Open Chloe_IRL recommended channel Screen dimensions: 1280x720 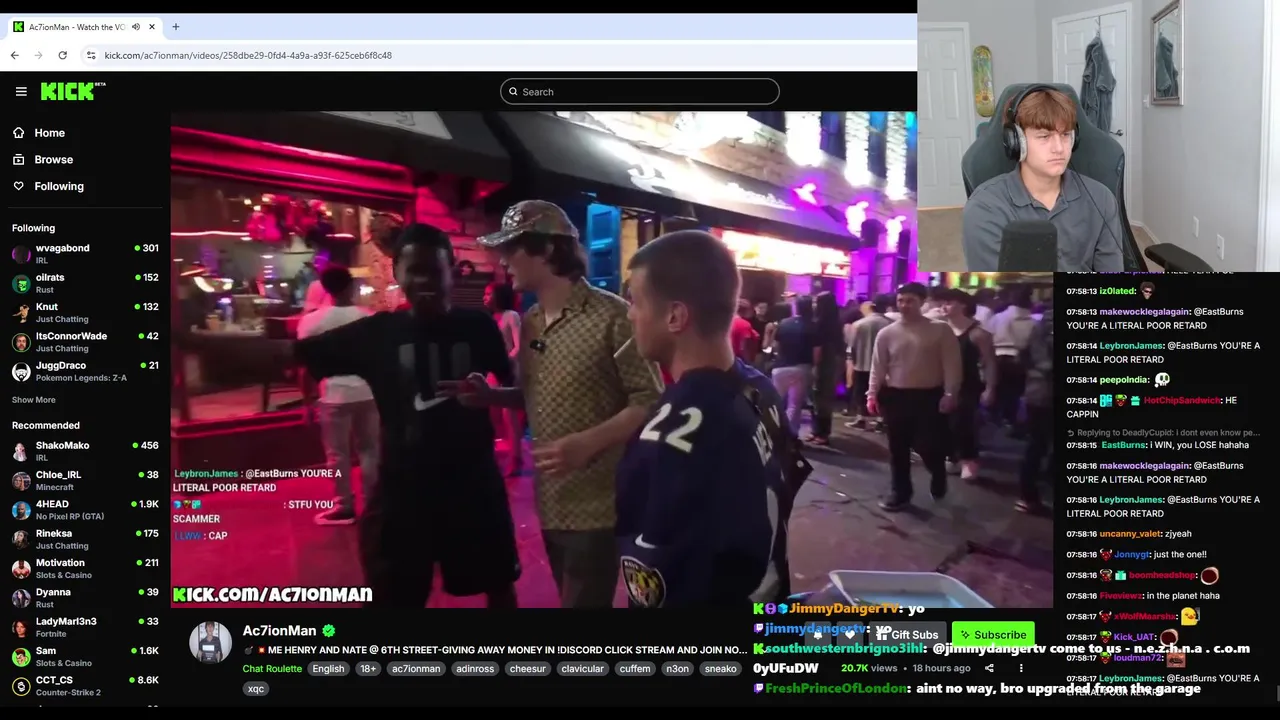click(x=85, y=480)
